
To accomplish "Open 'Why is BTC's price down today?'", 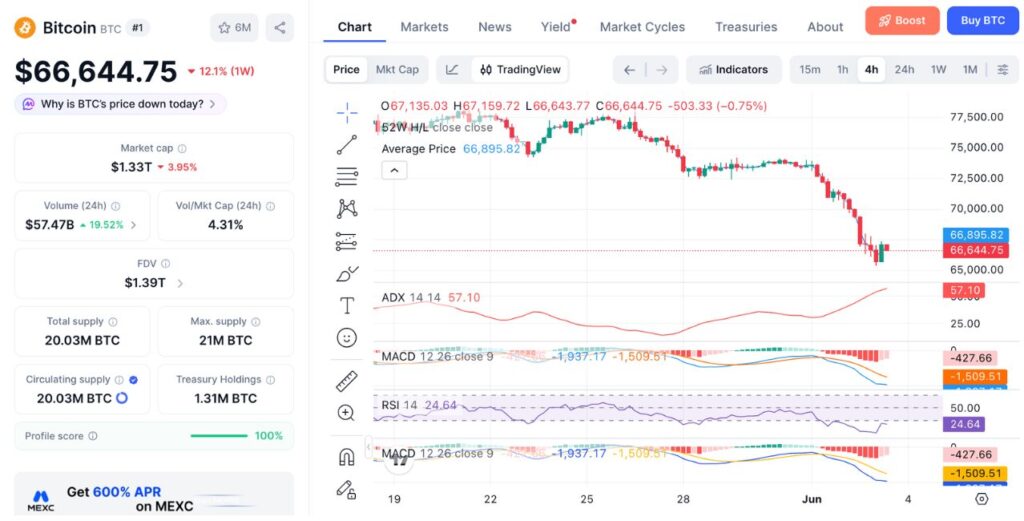I will click(120, 104).
